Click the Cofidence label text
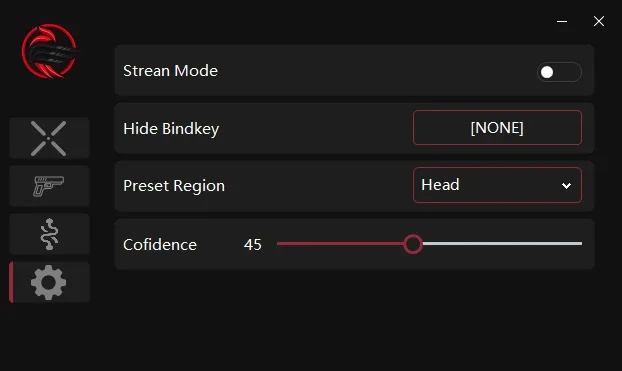Image resolution: width=622 pixels, height=371 pixels. coord(160,245)
